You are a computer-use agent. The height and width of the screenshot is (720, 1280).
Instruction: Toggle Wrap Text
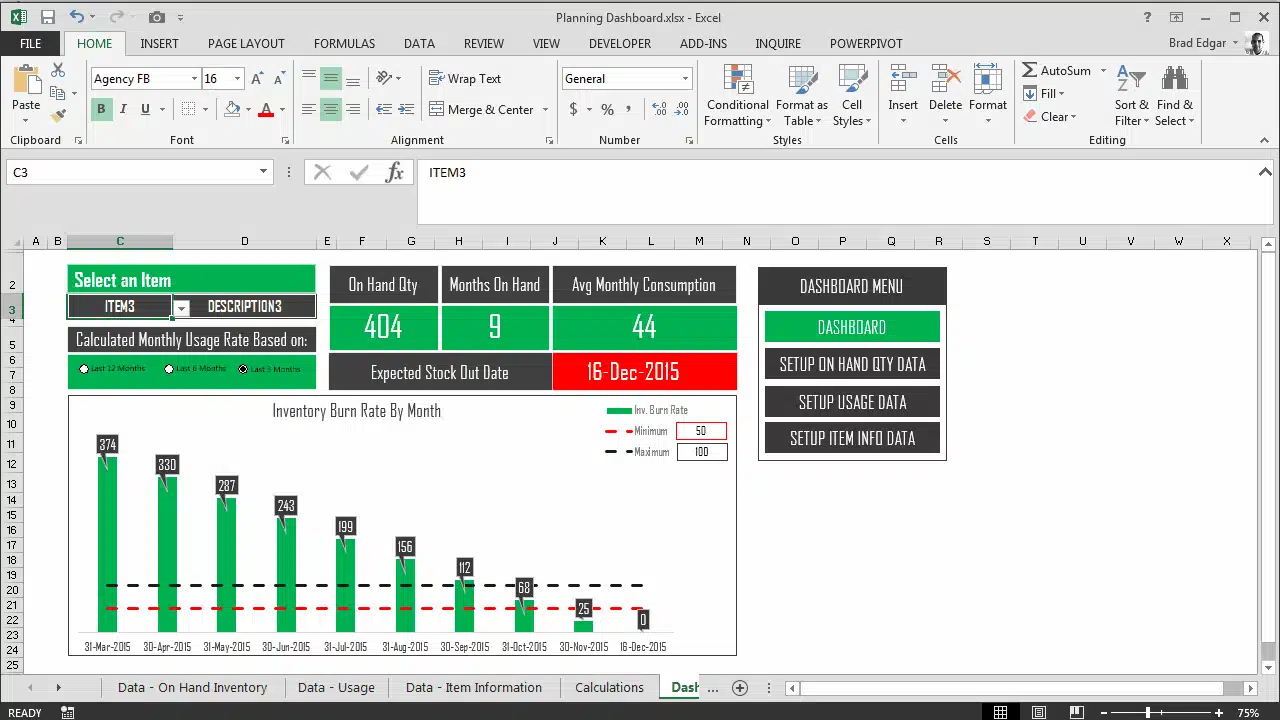pos(465,78)
